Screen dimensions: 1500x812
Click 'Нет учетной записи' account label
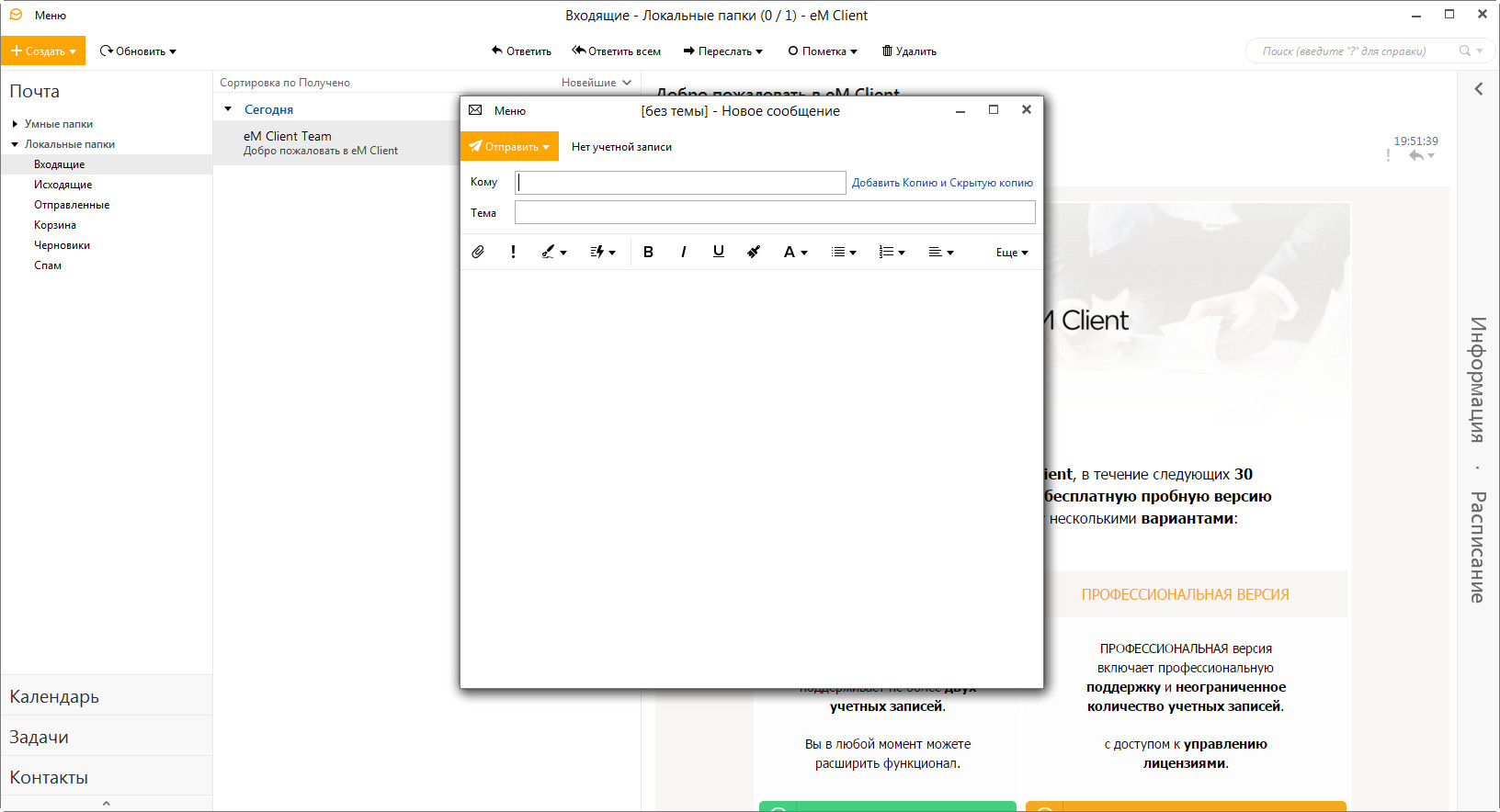(x=621, y=147)
